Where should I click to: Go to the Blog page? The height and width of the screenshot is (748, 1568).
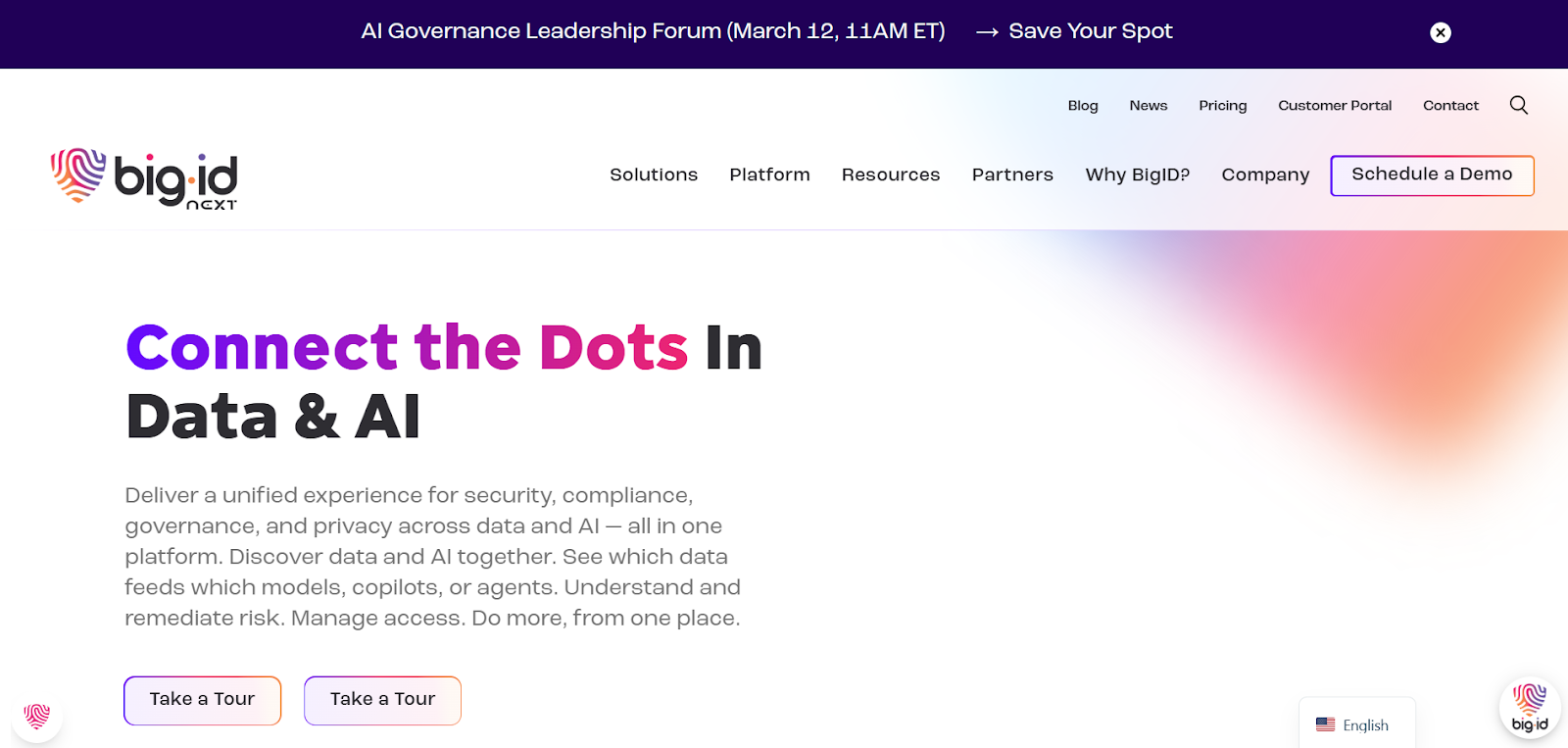coord(1083,106)
